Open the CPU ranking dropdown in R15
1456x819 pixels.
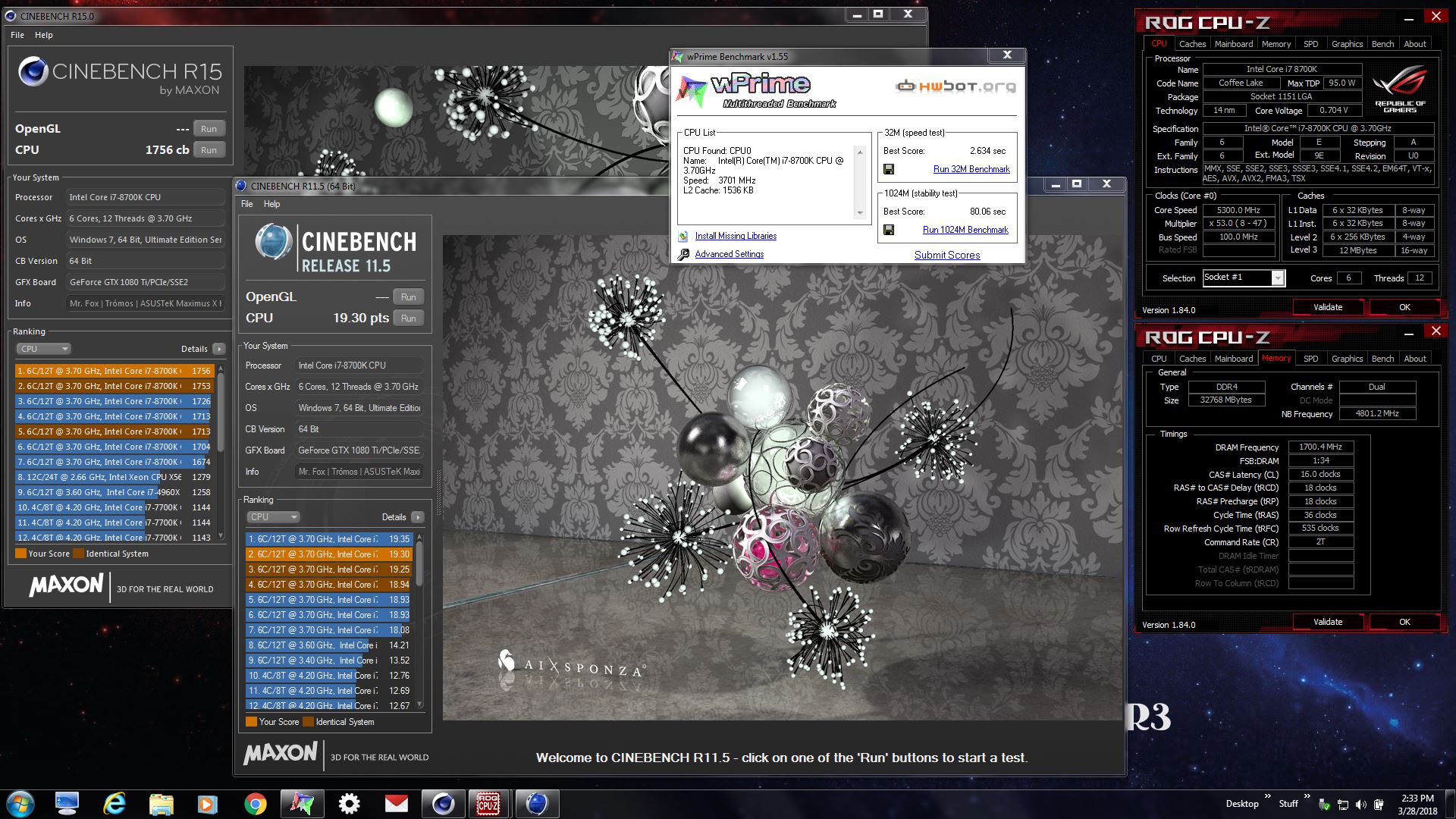click(x=43, y=349)
